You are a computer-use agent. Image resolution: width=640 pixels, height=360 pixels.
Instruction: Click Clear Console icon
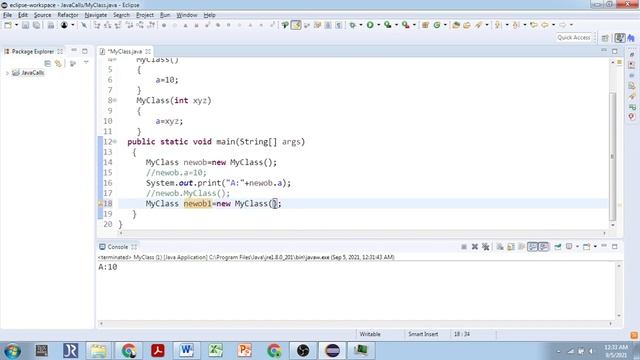pos(500,247)
